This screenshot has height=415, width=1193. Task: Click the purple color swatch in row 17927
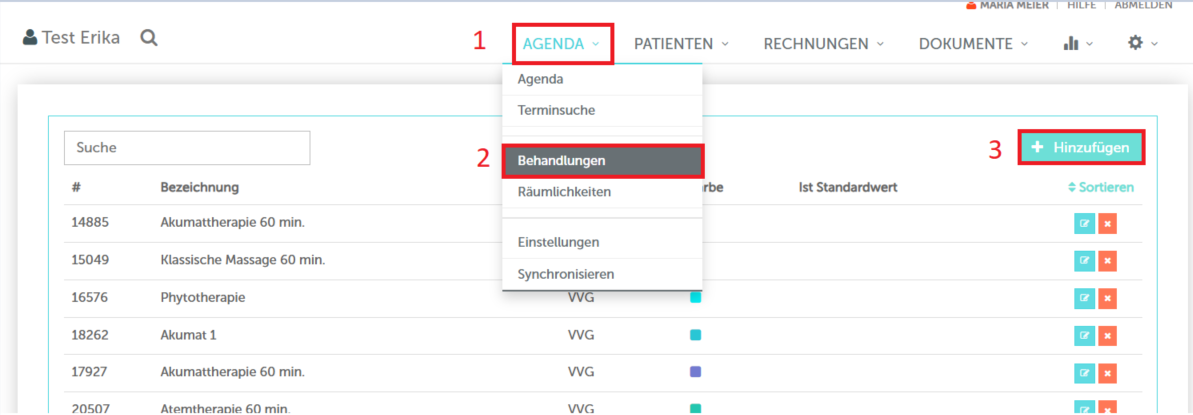pyautogui.click(x=696, y=371)
